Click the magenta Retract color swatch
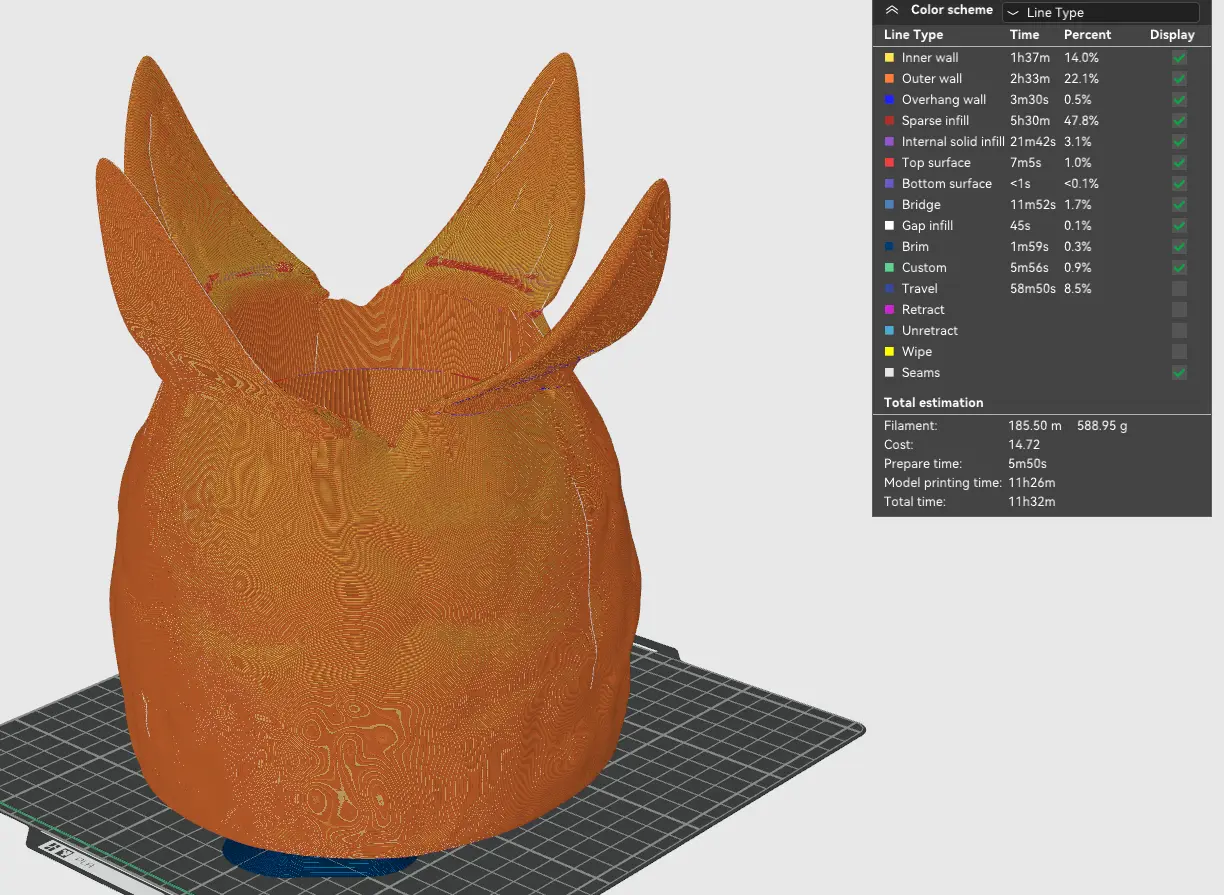Viewport: 1224px width, 895px height. [x=889, y=310]
